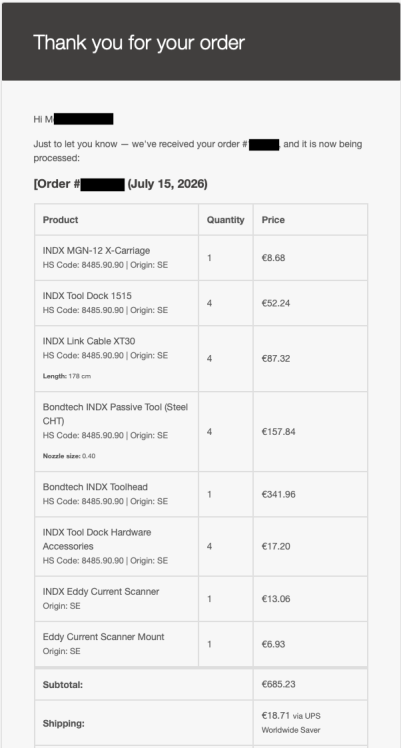Click the order date heading July 15, 2026

(x=167, y=184)
